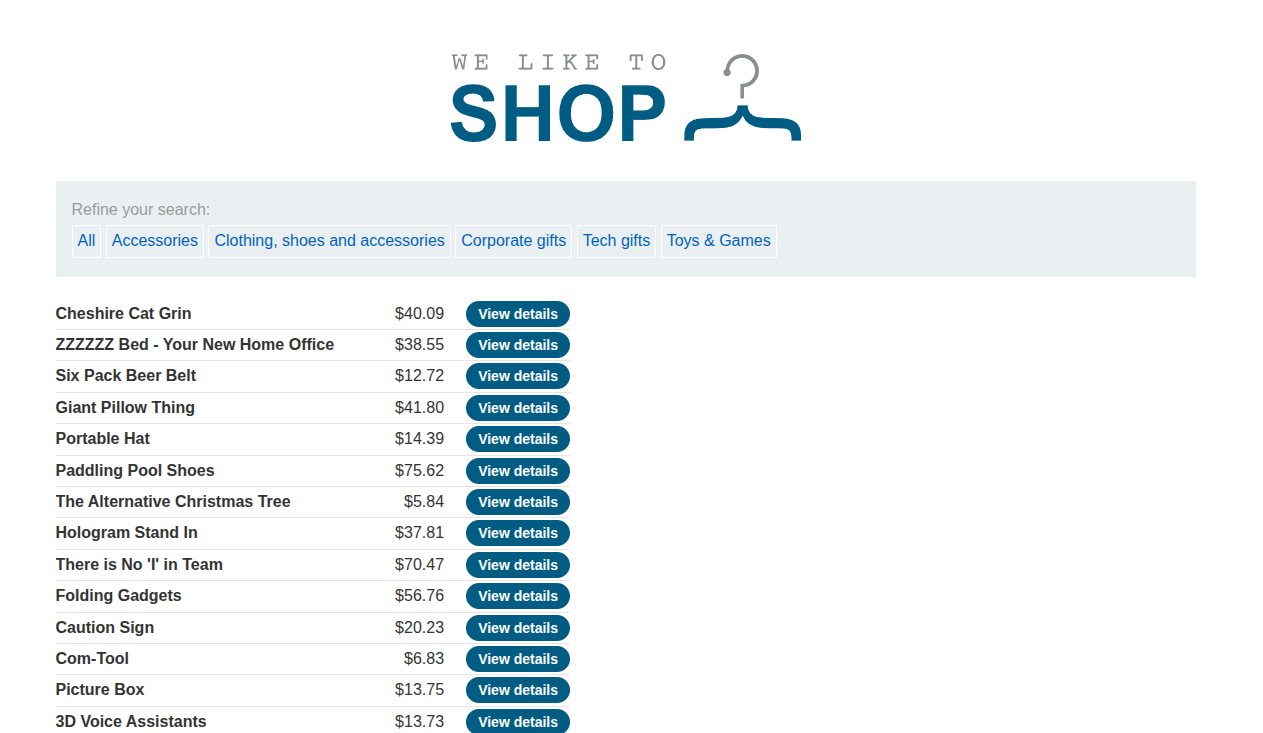Click the Picture Box product name
The height and width of the screenshot is (733, 1263).
click(100, 690)
